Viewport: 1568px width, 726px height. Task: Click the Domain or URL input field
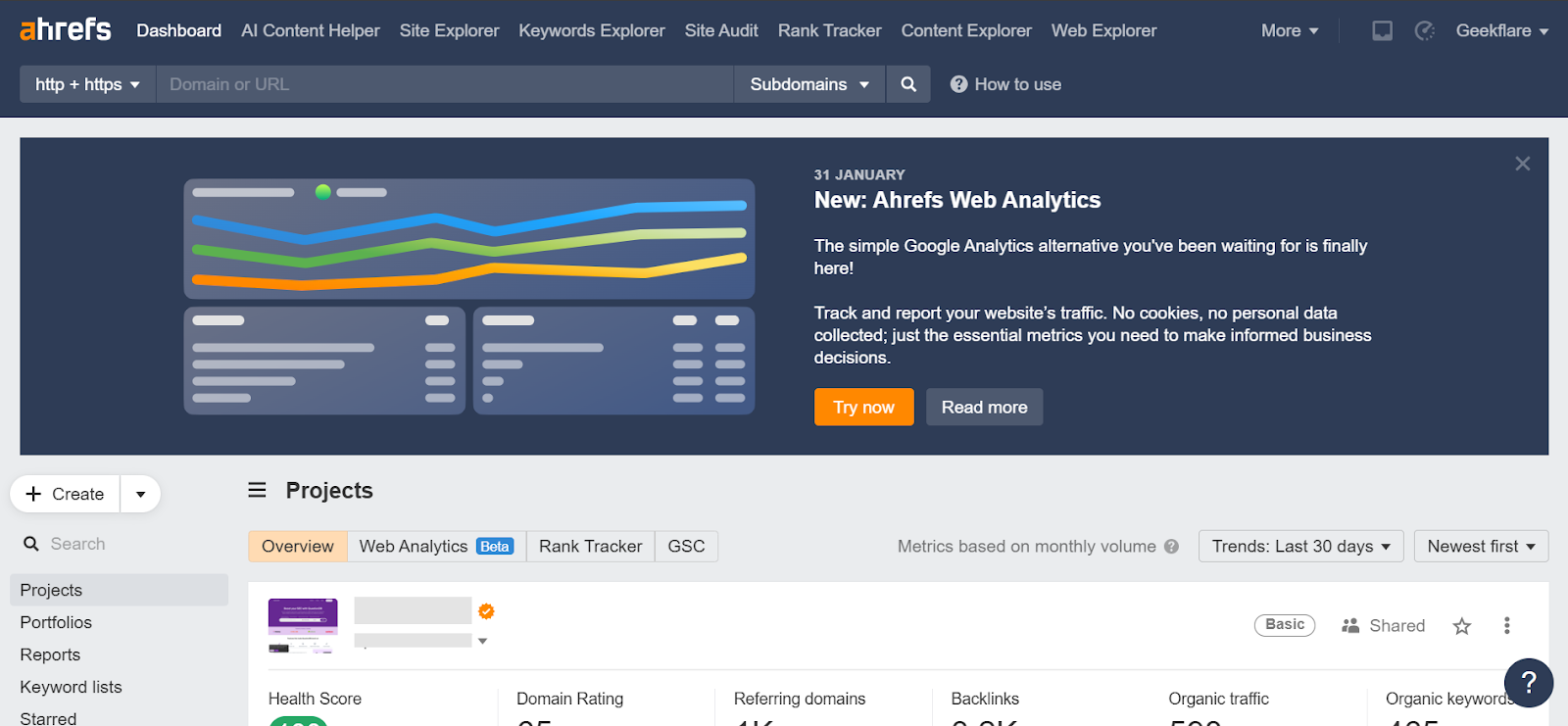point(445,84)
